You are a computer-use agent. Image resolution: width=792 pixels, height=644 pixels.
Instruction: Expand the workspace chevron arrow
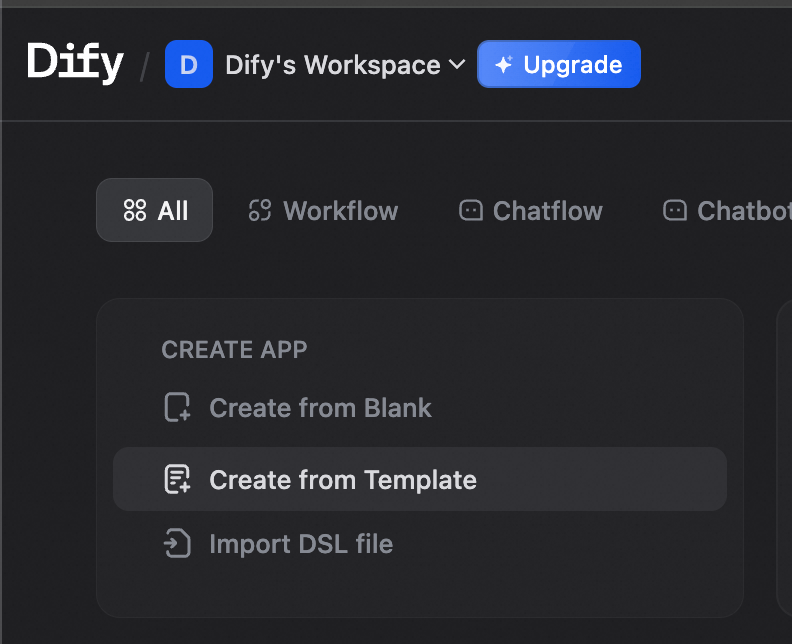pos(457,64)
